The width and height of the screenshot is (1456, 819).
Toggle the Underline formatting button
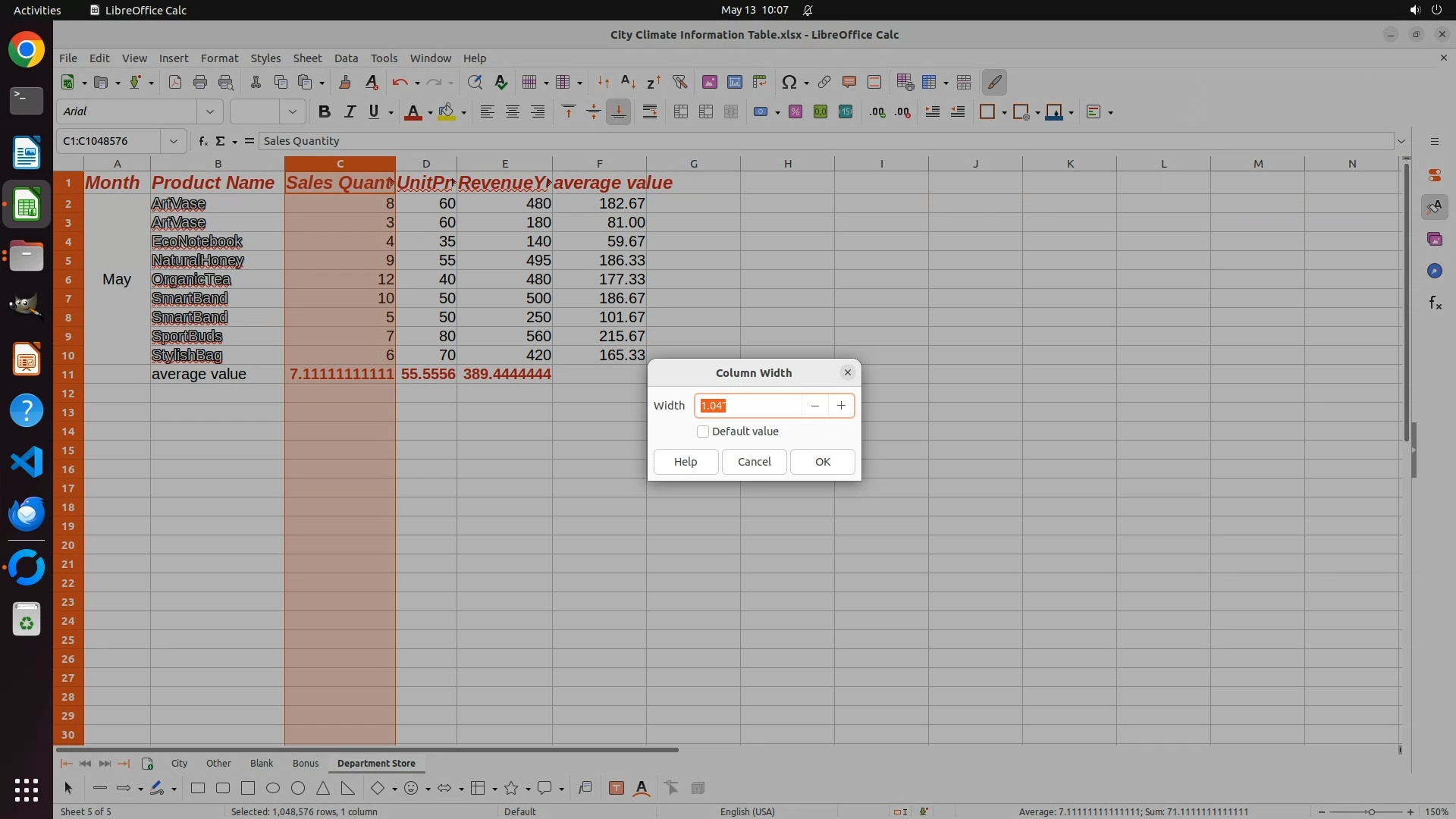click(374, 112)
